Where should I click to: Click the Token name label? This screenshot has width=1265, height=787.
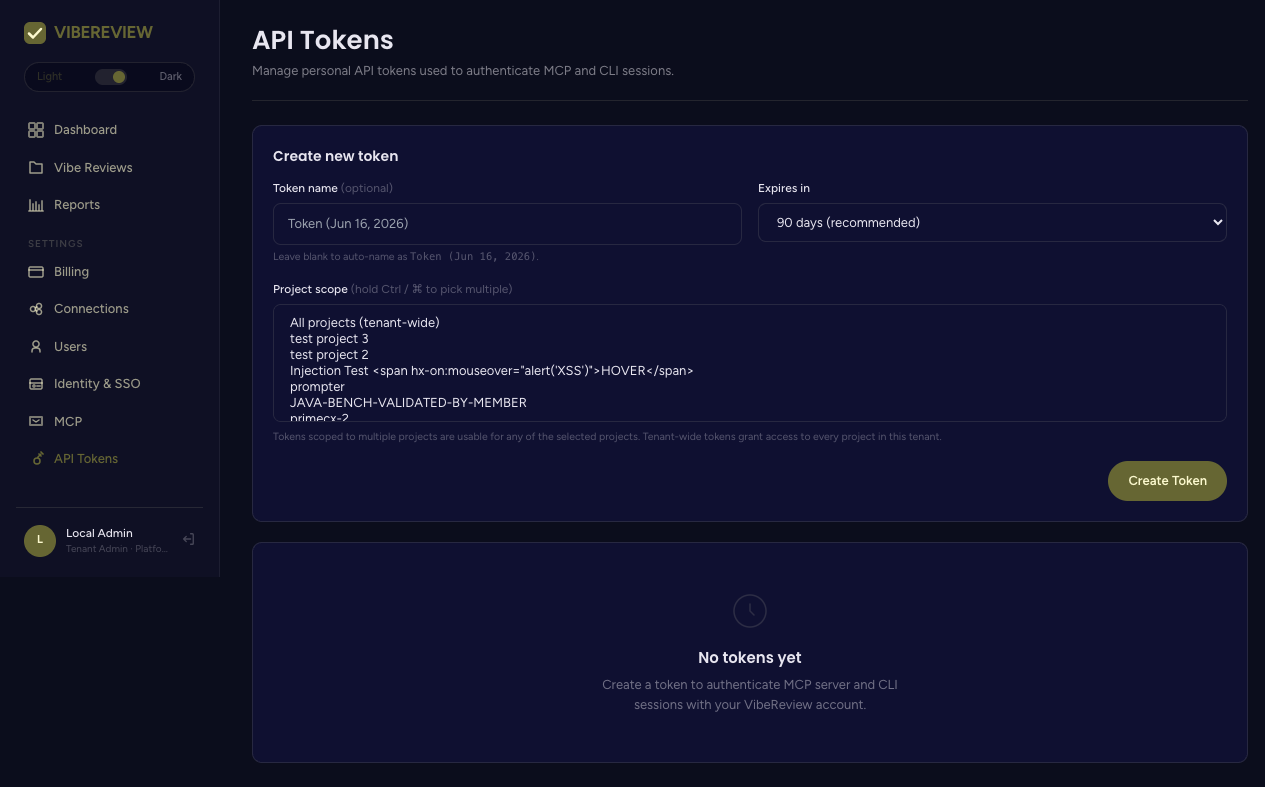305,188
